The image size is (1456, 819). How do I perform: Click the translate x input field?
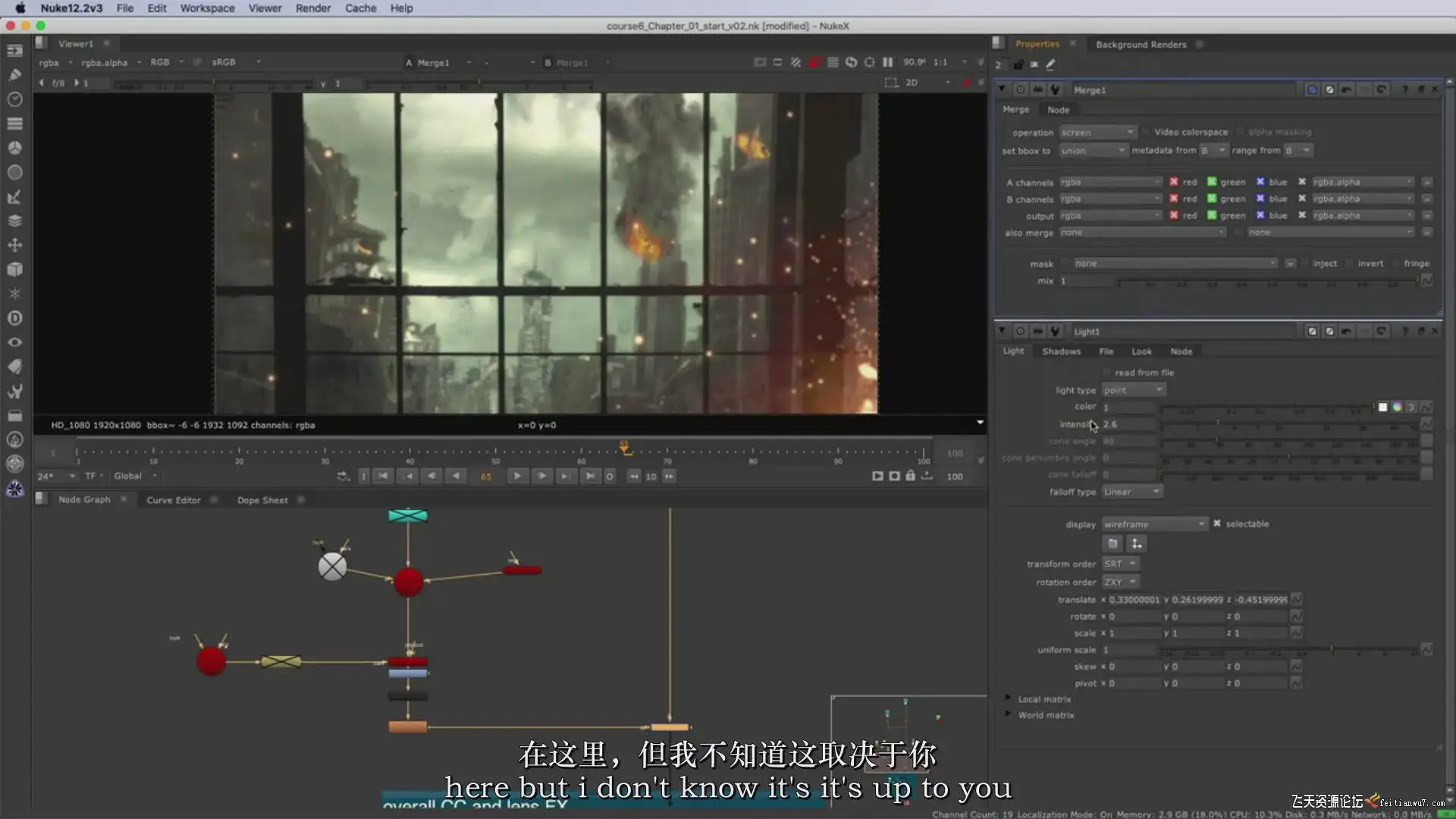click(x=1134, y=600)
